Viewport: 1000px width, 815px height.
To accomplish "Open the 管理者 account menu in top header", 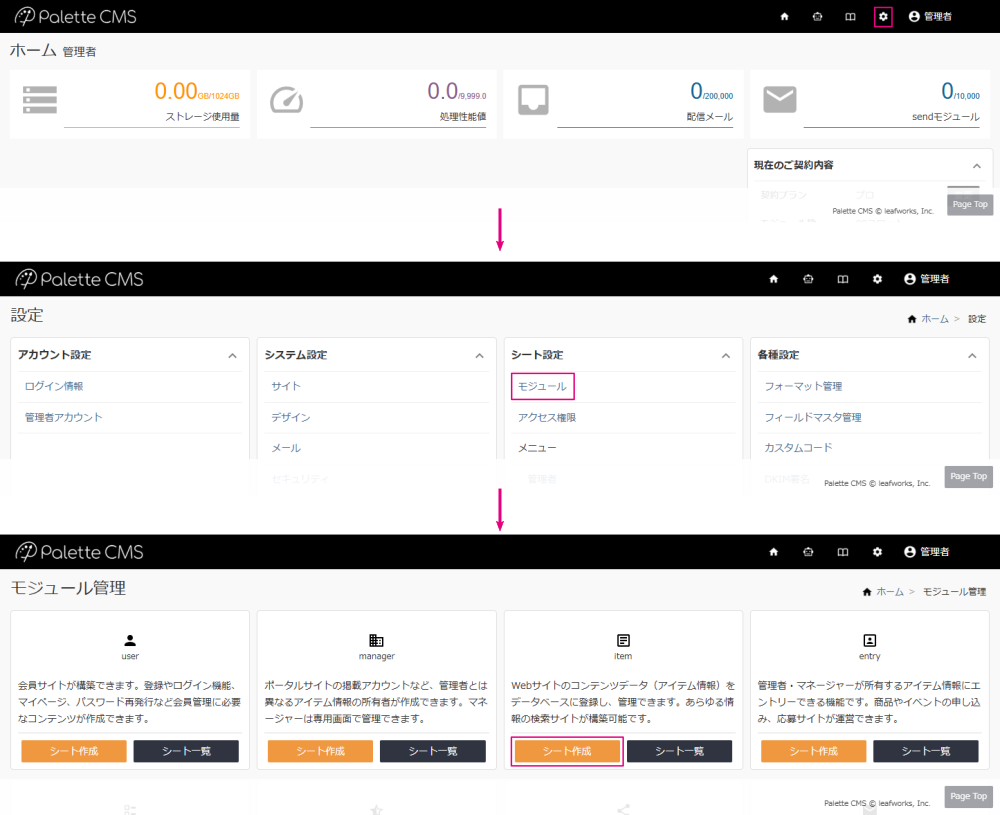I will 930,17.
